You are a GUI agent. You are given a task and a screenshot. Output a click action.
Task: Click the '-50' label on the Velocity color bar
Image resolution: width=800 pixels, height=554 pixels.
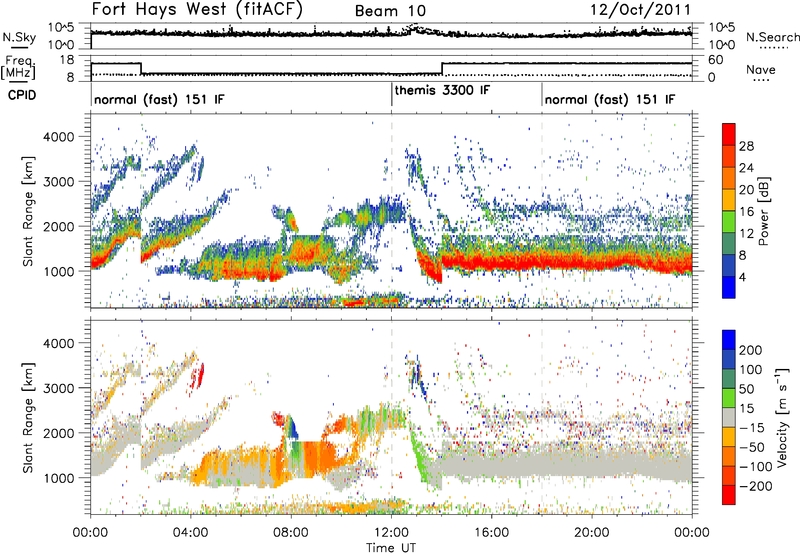point(752,447)
